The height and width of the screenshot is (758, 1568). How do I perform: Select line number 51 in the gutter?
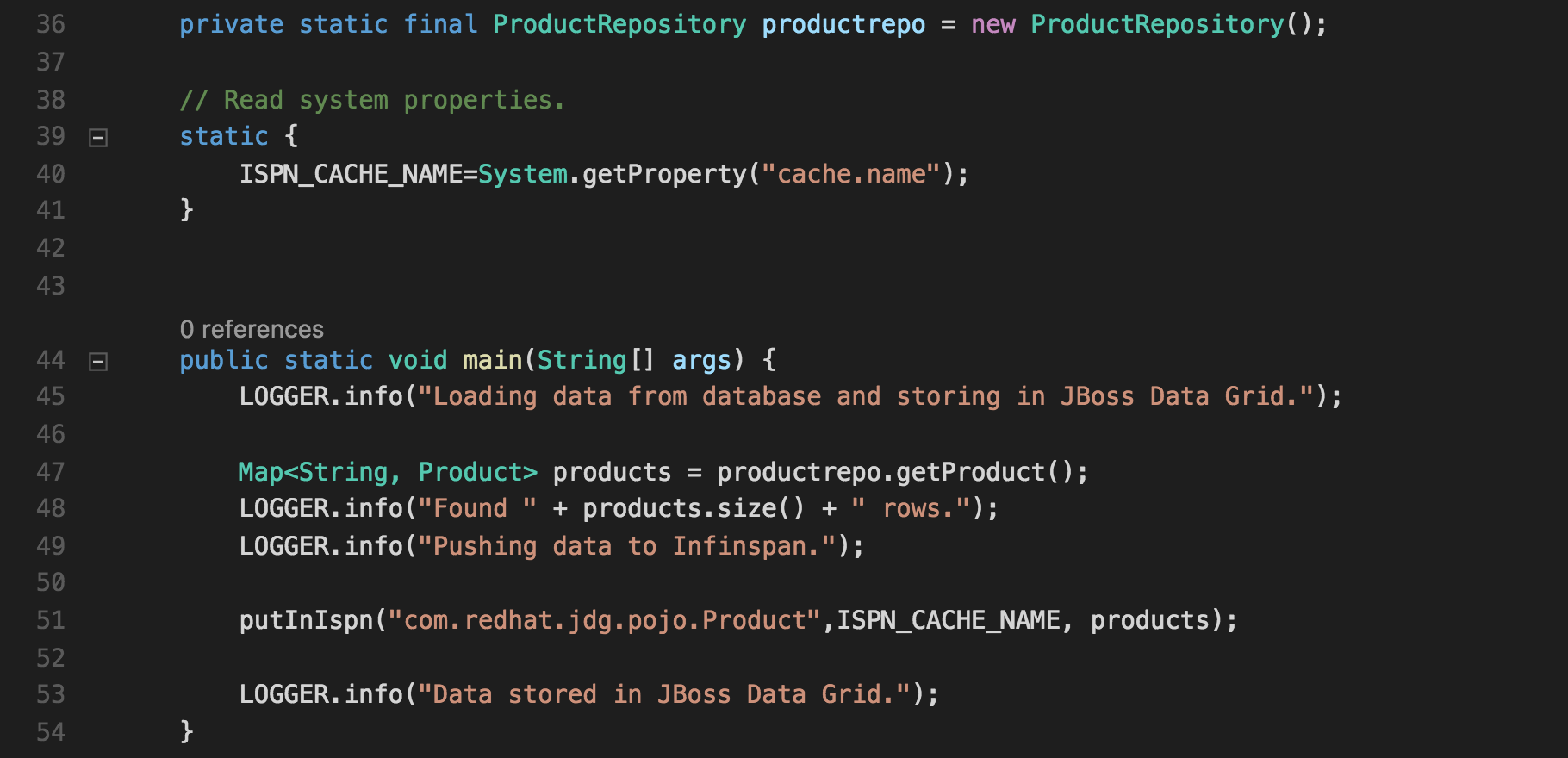click(51, 620)
